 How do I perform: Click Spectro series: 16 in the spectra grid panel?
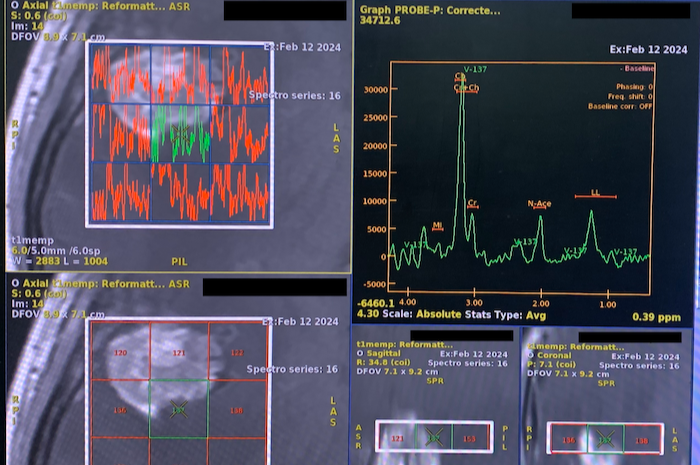pyautogui.click(x=295, y=95)
